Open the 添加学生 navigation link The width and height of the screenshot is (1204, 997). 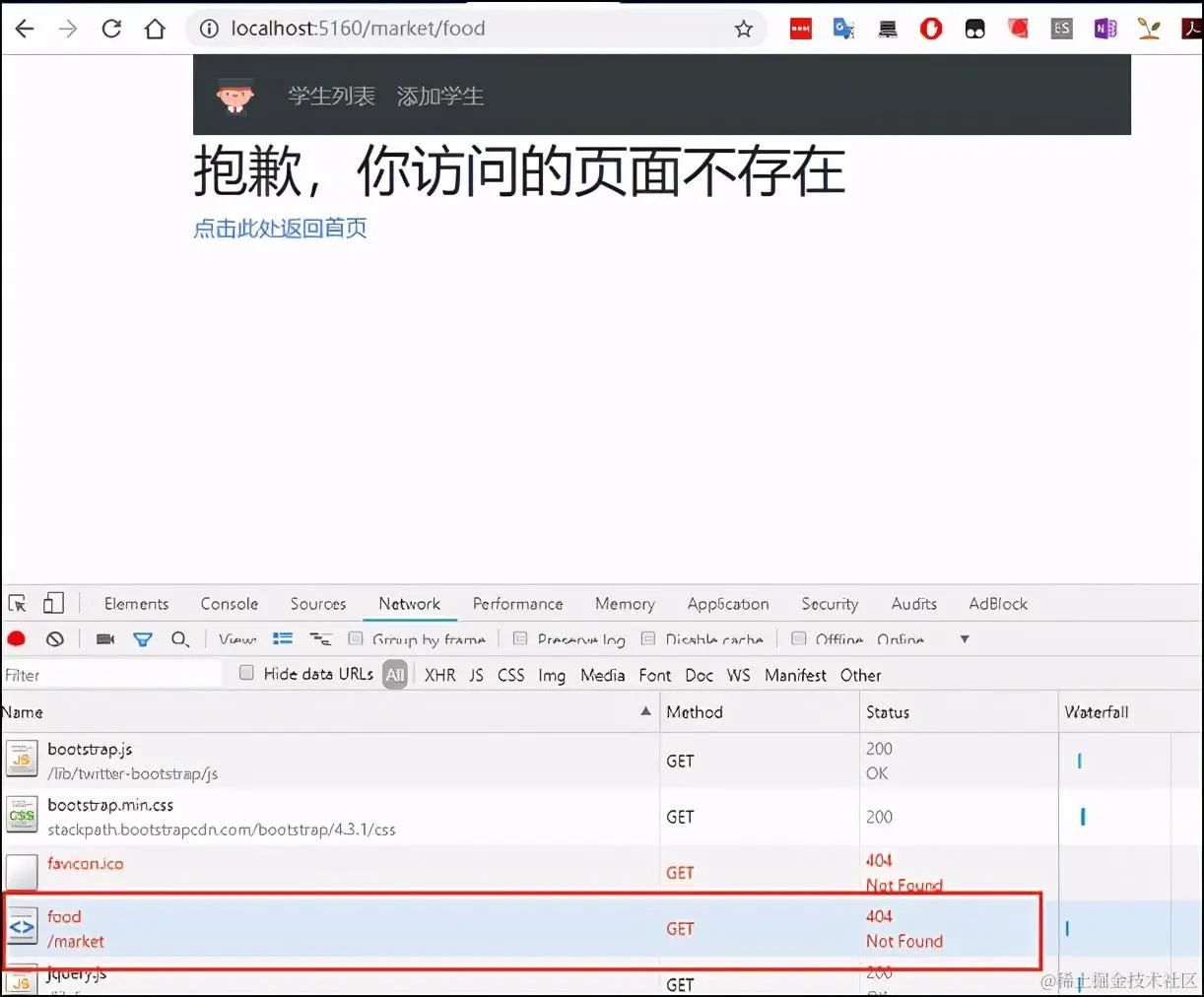click(439, 96)
